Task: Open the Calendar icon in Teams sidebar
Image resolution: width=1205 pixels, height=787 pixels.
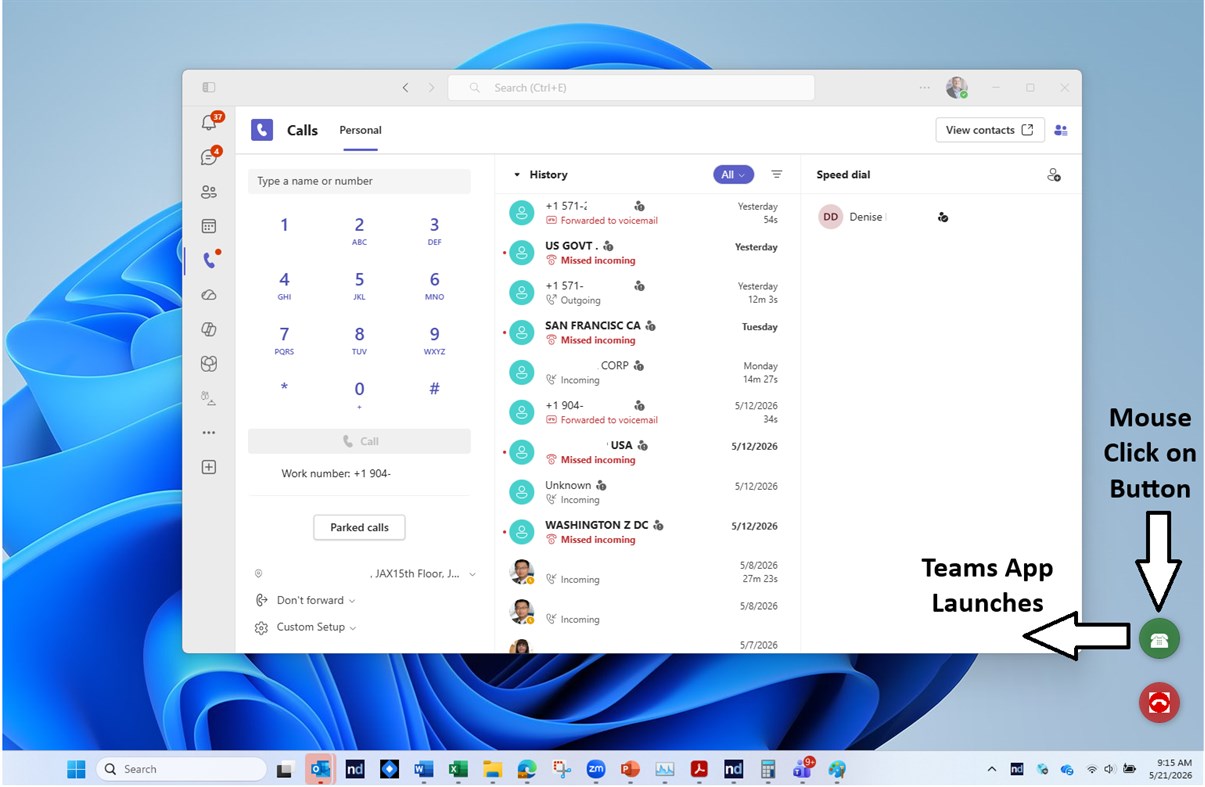Action: point(209,226)
